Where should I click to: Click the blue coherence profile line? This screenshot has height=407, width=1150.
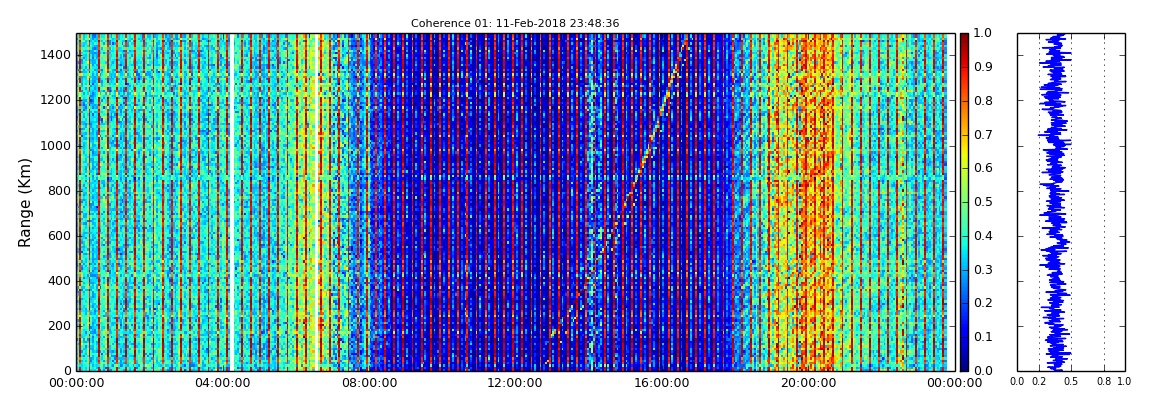click(x=1055, y=202)
